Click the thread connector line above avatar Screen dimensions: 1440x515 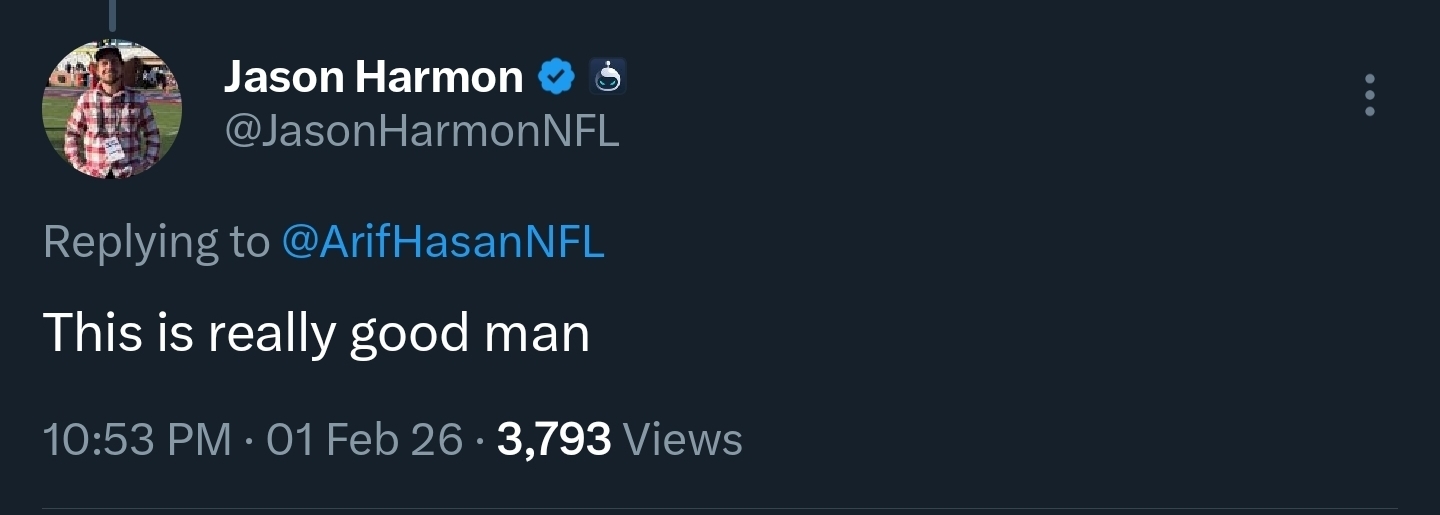click(x=112, y=14)
